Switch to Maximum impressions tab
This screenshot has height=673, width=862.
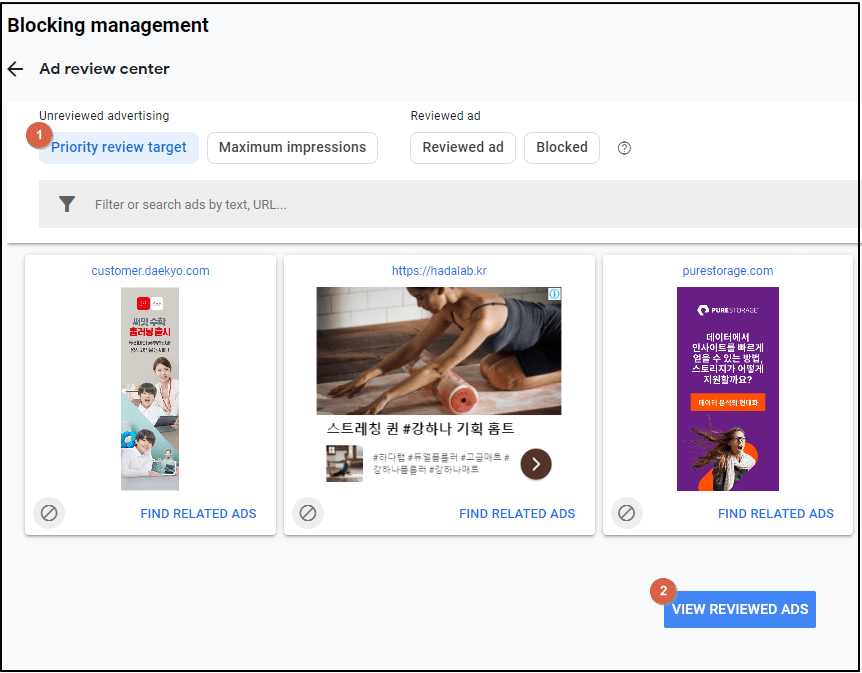tap(292, 147)
